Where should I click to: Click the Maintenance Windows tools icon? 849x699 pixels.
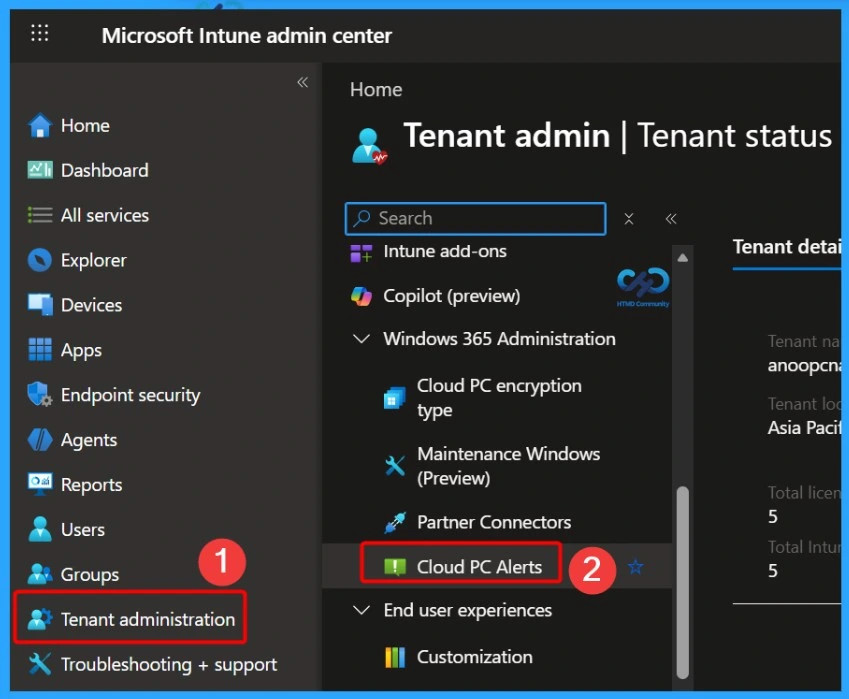click(x=395, y=466)
